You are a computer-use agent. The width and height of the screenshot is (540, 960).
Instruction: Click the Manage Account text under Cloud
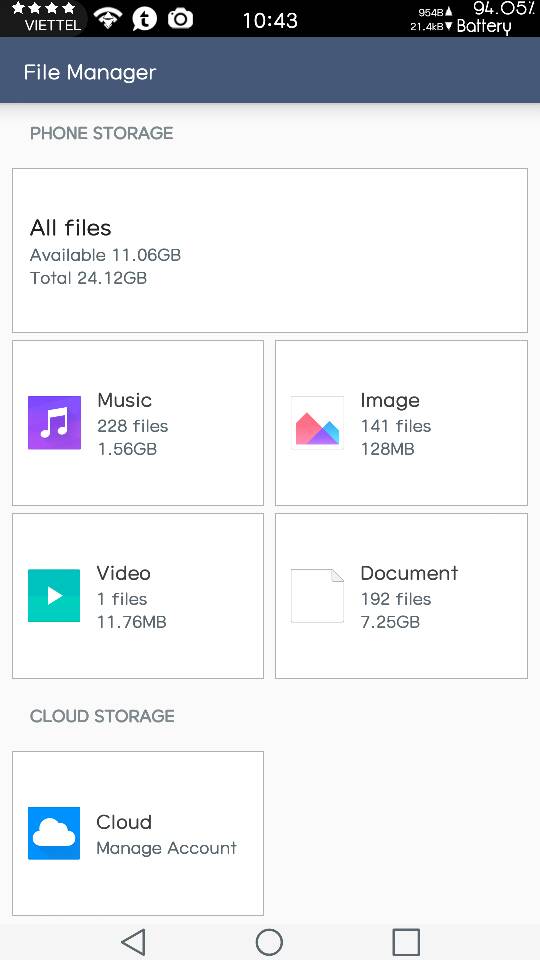pos(167,848)
